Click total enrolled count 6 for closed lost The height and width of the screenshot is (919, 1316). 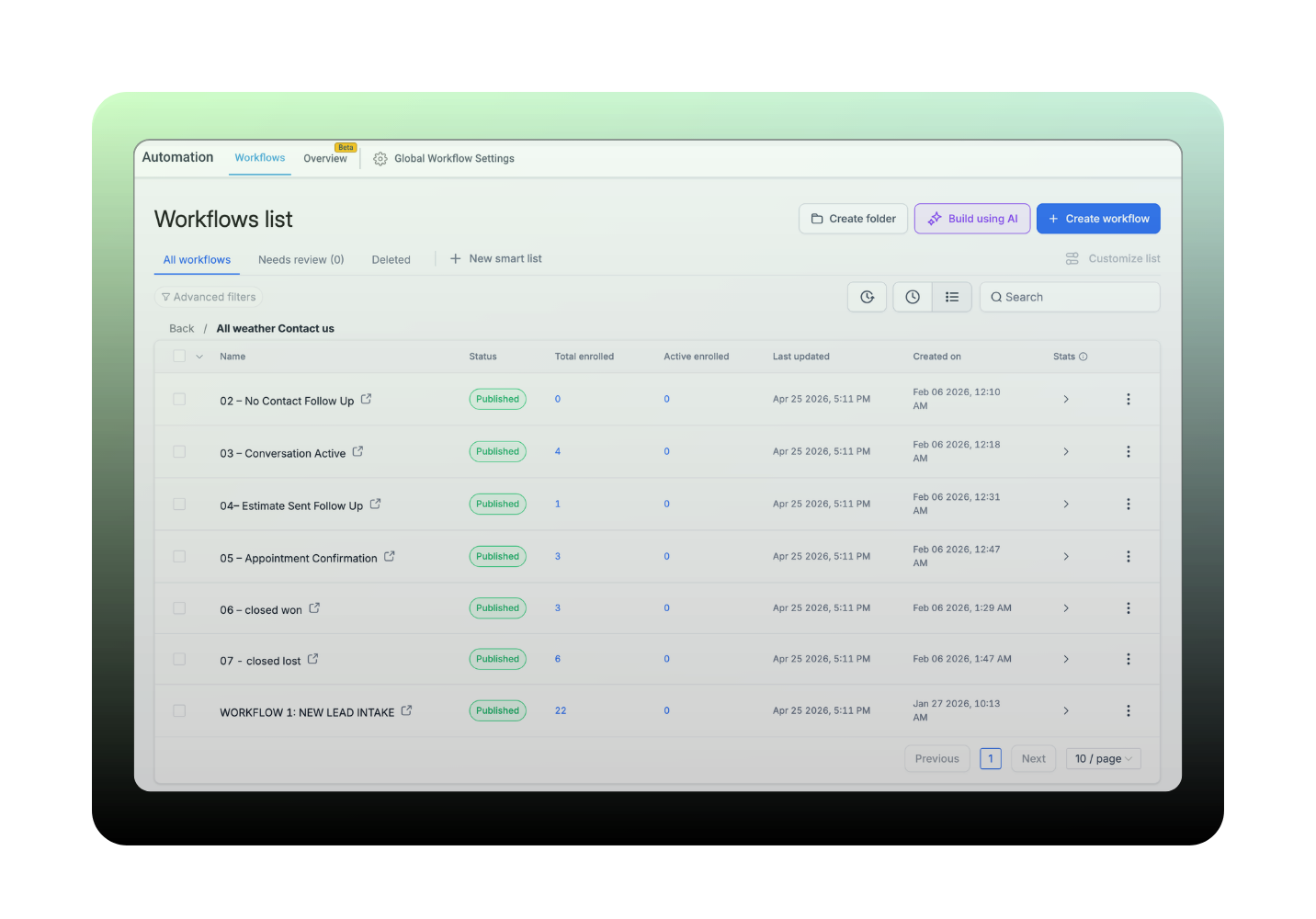[x=558, y=660]
